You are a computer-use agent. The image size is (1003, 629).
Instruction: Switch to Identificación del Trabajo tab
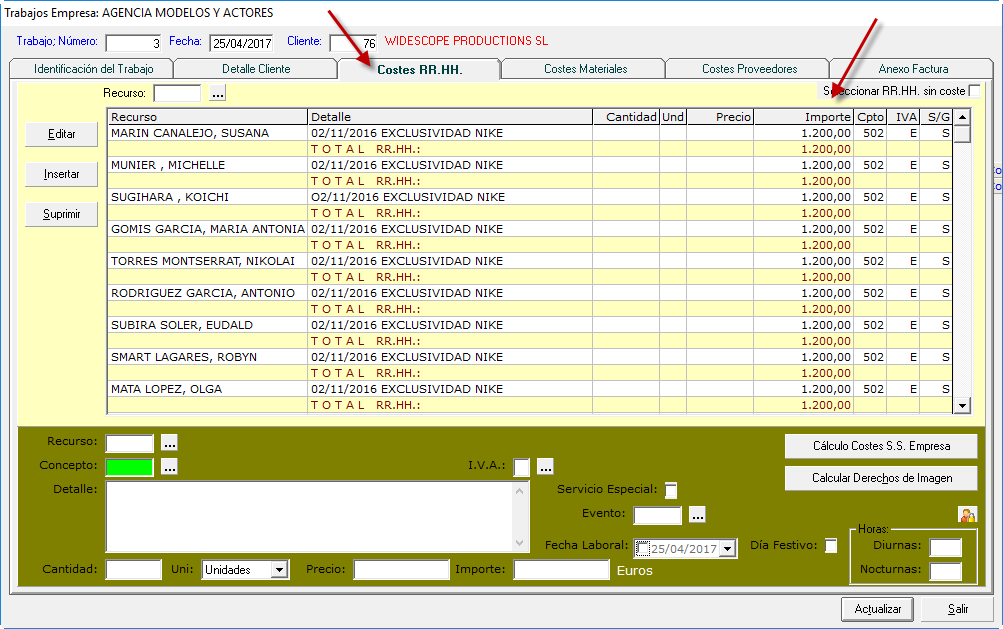tap(93, 69)
